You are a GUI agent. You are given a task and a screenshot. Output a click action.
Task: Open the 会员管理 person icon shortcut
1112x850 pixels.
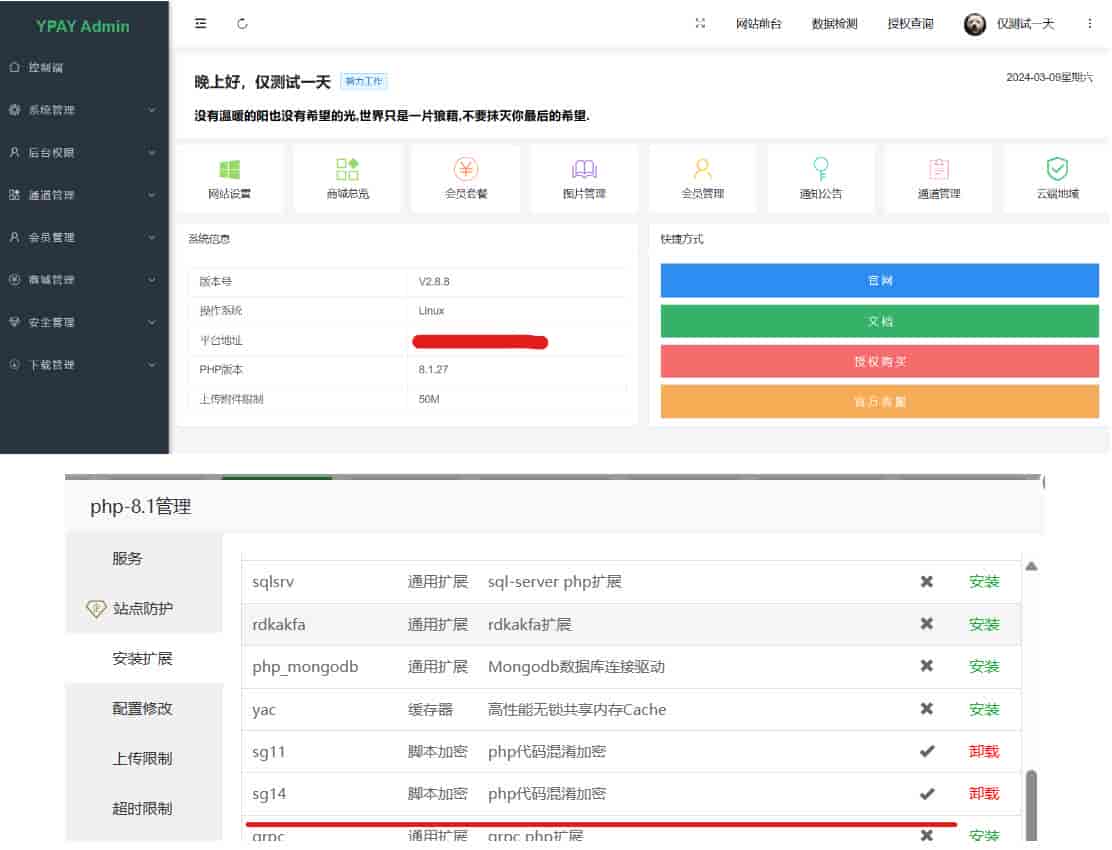[x=702, y=170]
